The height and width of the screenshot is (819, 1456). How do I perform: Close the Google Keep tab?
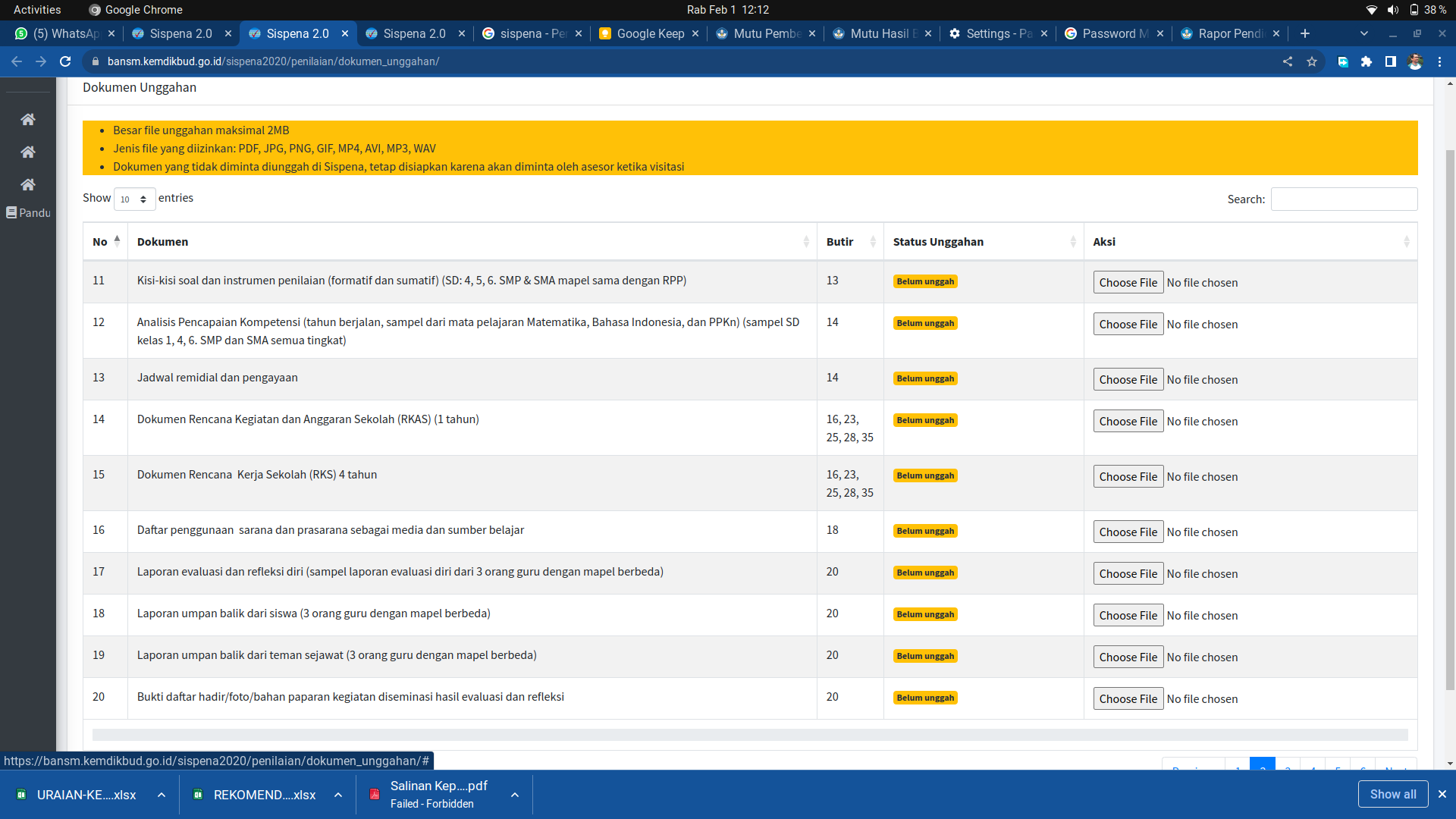coord(695,33)
